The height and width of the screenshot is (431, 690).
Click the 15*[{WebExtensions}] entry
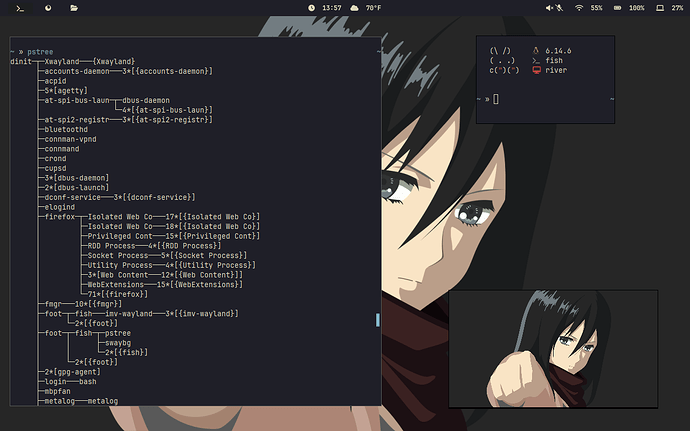coord(199,284)
